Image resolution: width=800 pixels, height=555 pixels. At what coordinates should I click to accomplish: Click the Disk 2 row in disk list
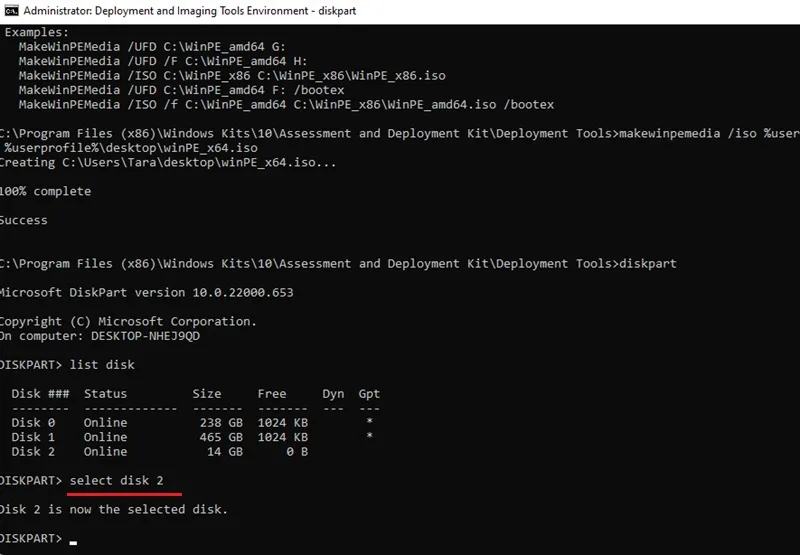(x=160, y=451)
